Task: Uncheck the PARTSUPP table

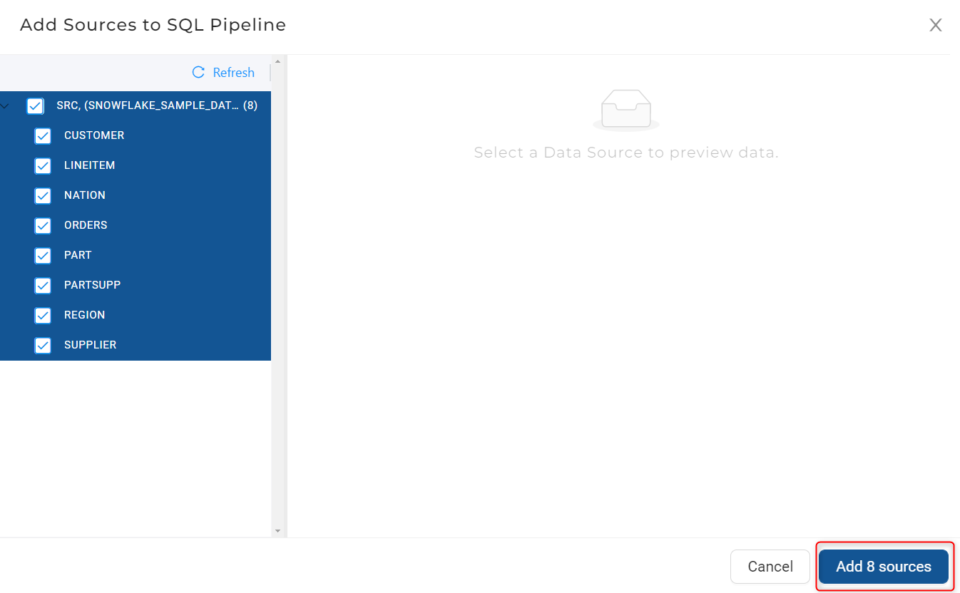Action: (x=42, y=285)
